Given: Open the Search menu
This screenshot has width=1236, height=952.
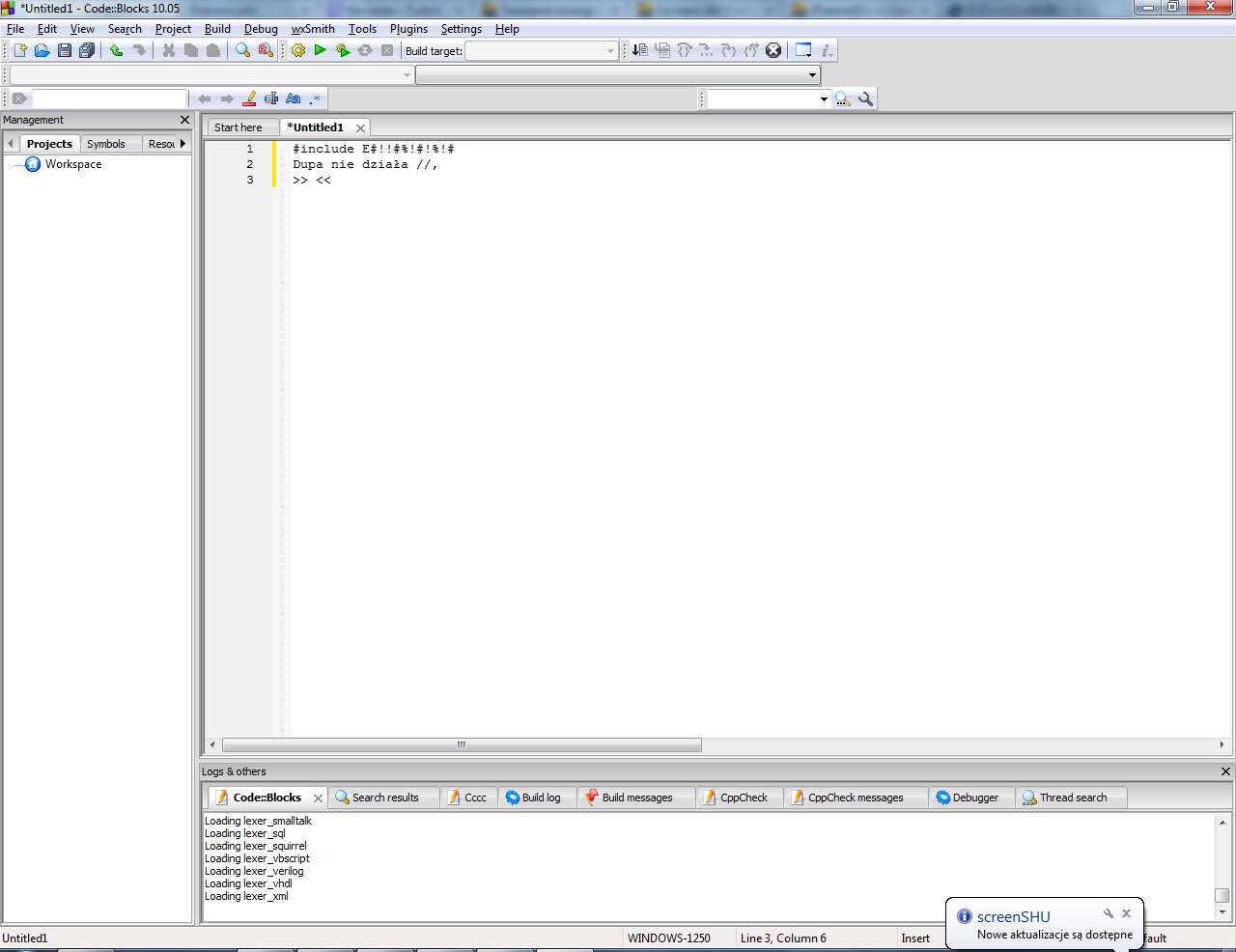Looking at the screenshot, I should (x=125, y=29).
